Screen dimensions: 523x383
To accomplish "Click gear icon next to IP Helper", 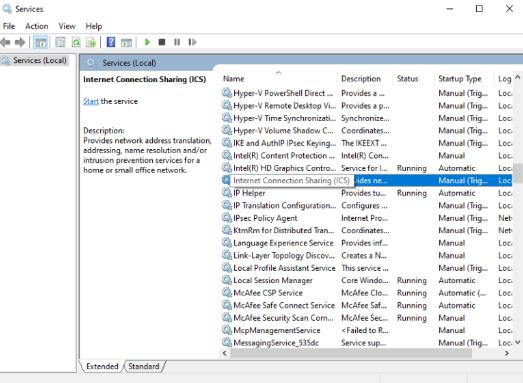I will pos(227,193).
